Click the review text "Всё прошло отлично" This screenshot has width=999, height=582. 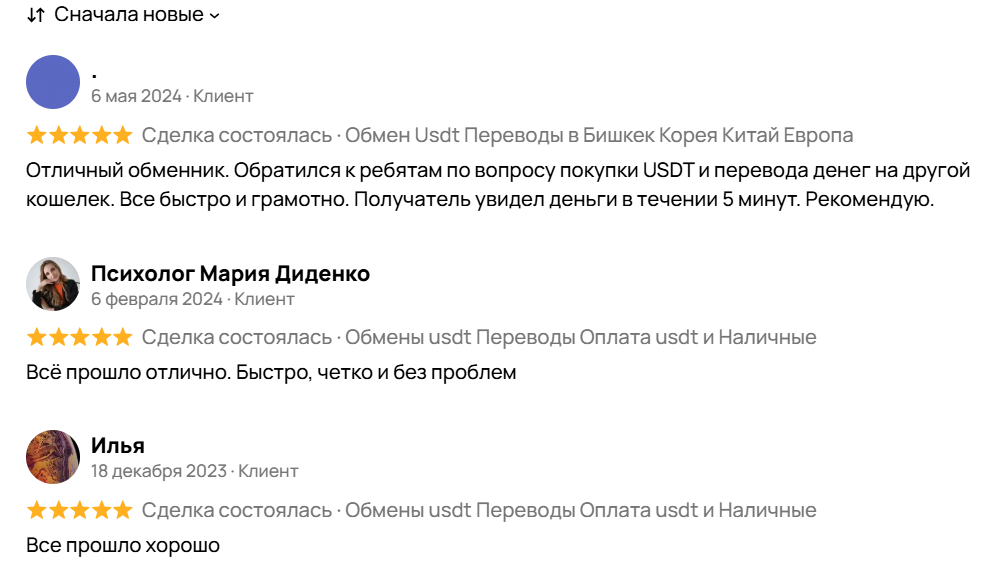click(271, 373)
